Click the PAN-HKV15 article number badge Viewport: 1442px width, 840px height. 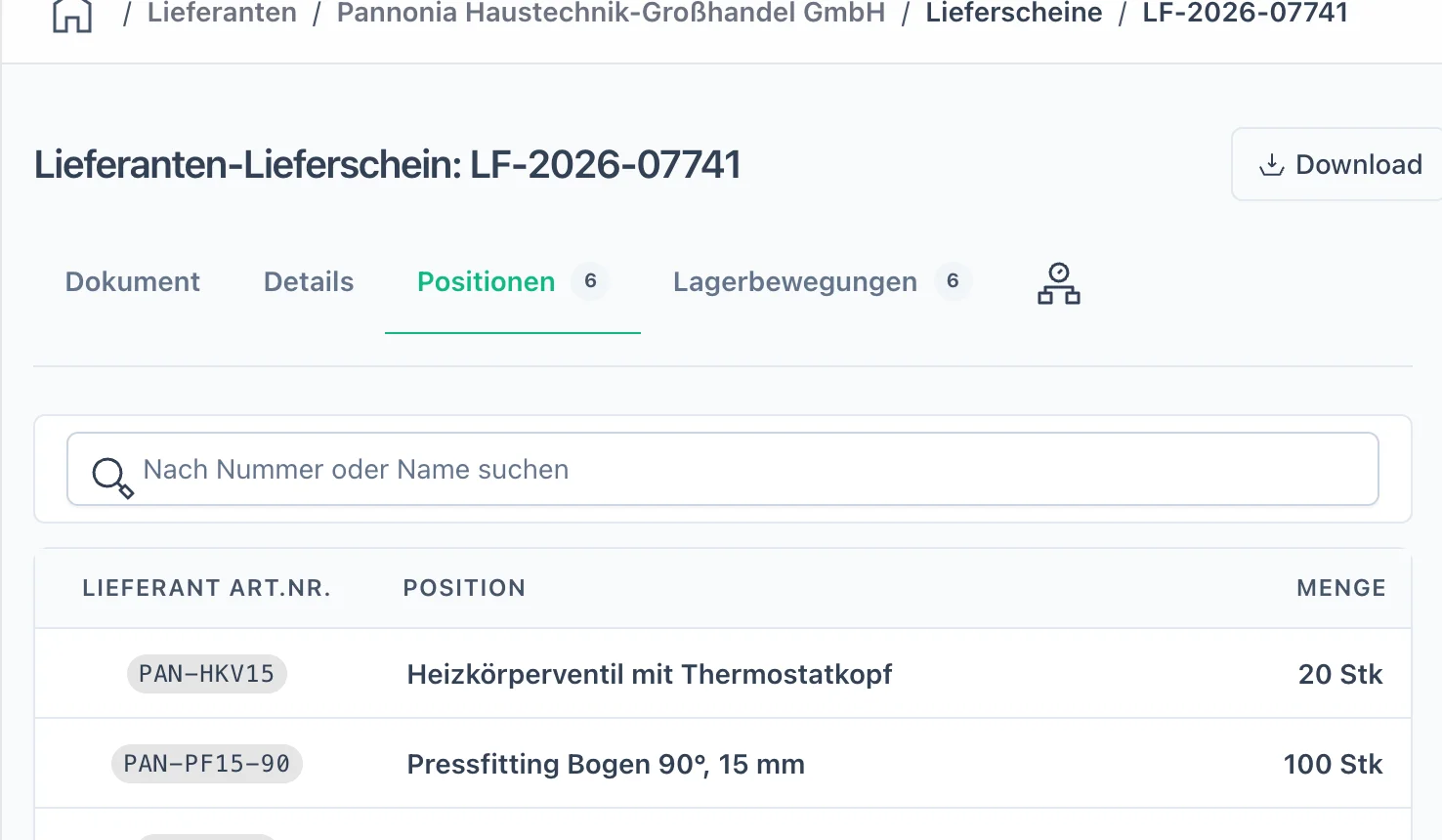pos(207,674)
